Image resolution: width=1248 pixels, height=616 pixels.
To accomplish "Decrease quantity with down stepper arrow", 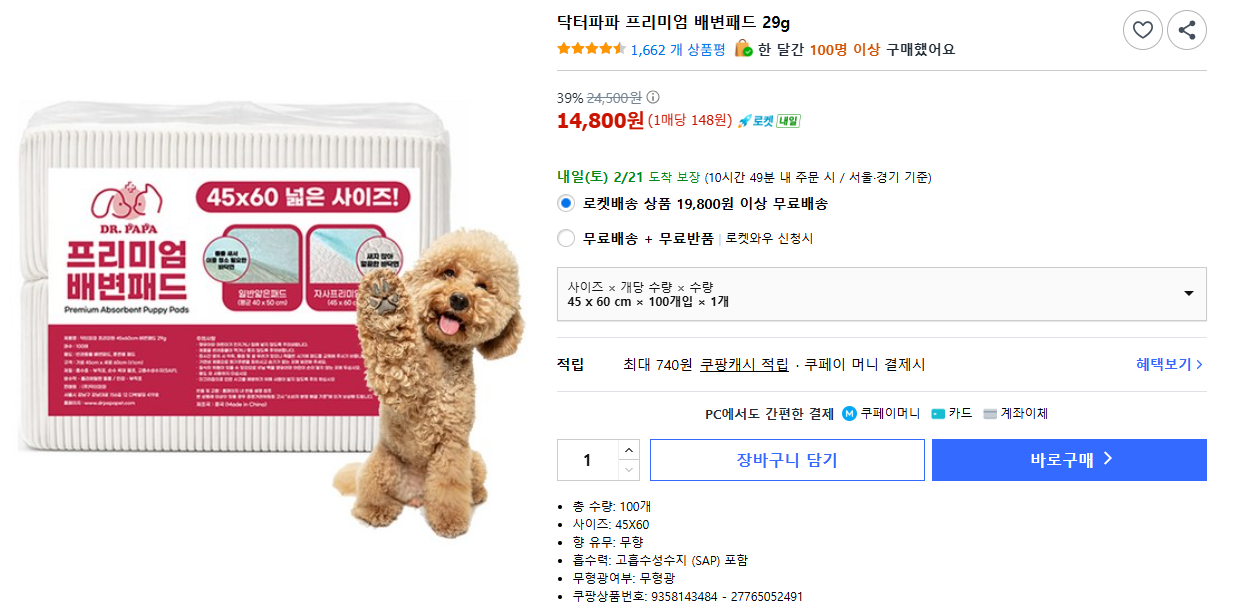I will (628, 470).
